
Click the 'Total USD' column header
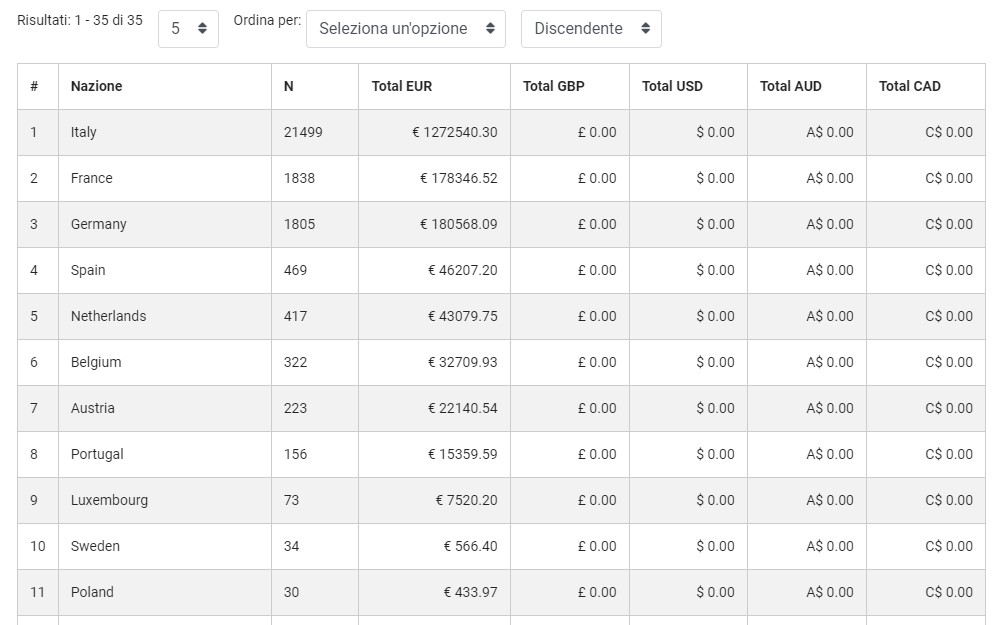pos(672,86)
